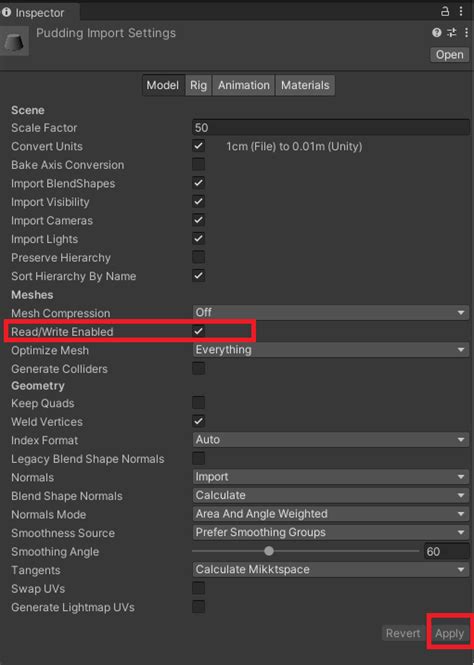Click the Pudding model thumbnail icon
The width and height of the screenshot is (474, 665).
click(14, 41)
